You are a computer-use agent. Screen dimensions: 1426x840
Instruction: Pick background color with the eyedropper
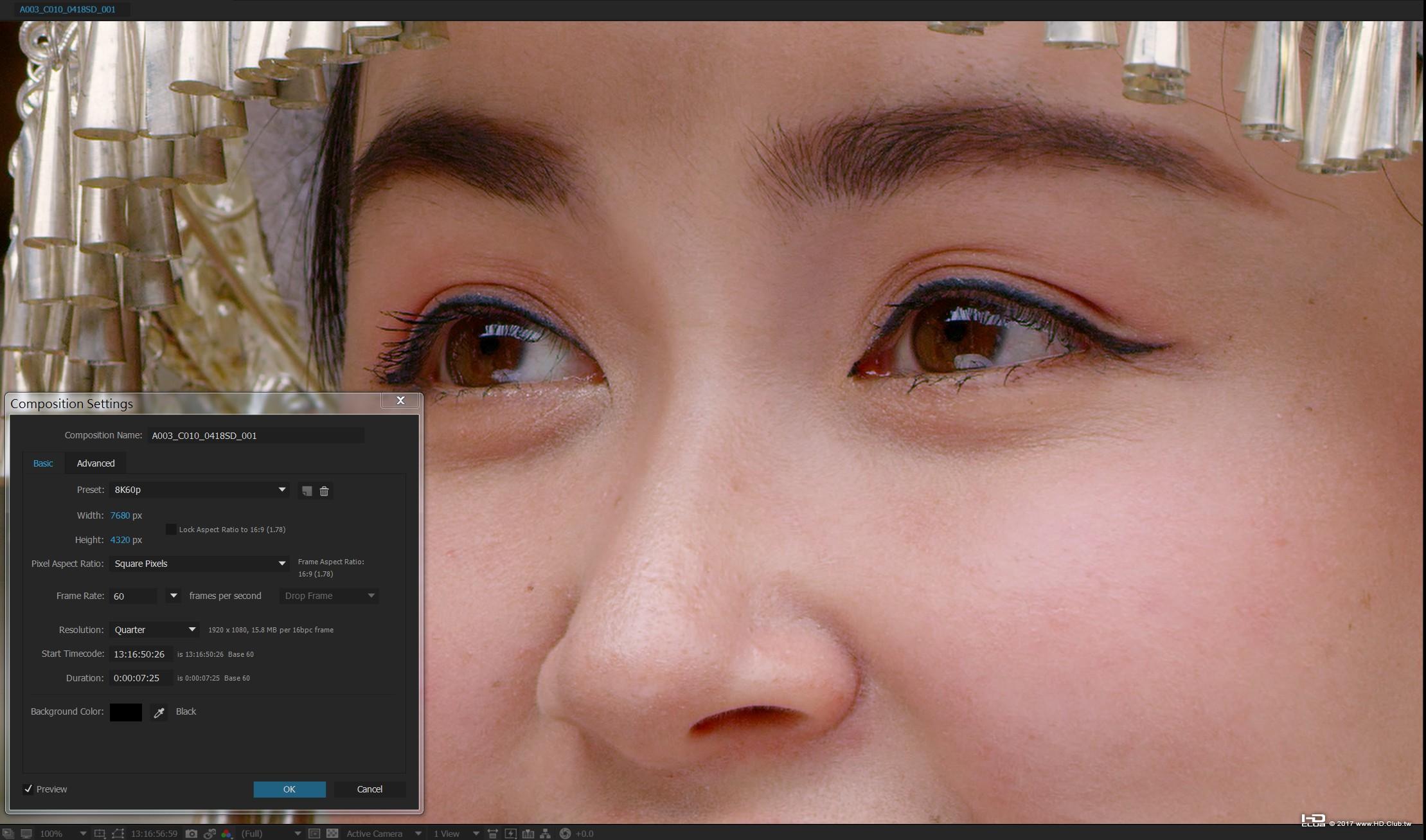click(x=159, y=712)
